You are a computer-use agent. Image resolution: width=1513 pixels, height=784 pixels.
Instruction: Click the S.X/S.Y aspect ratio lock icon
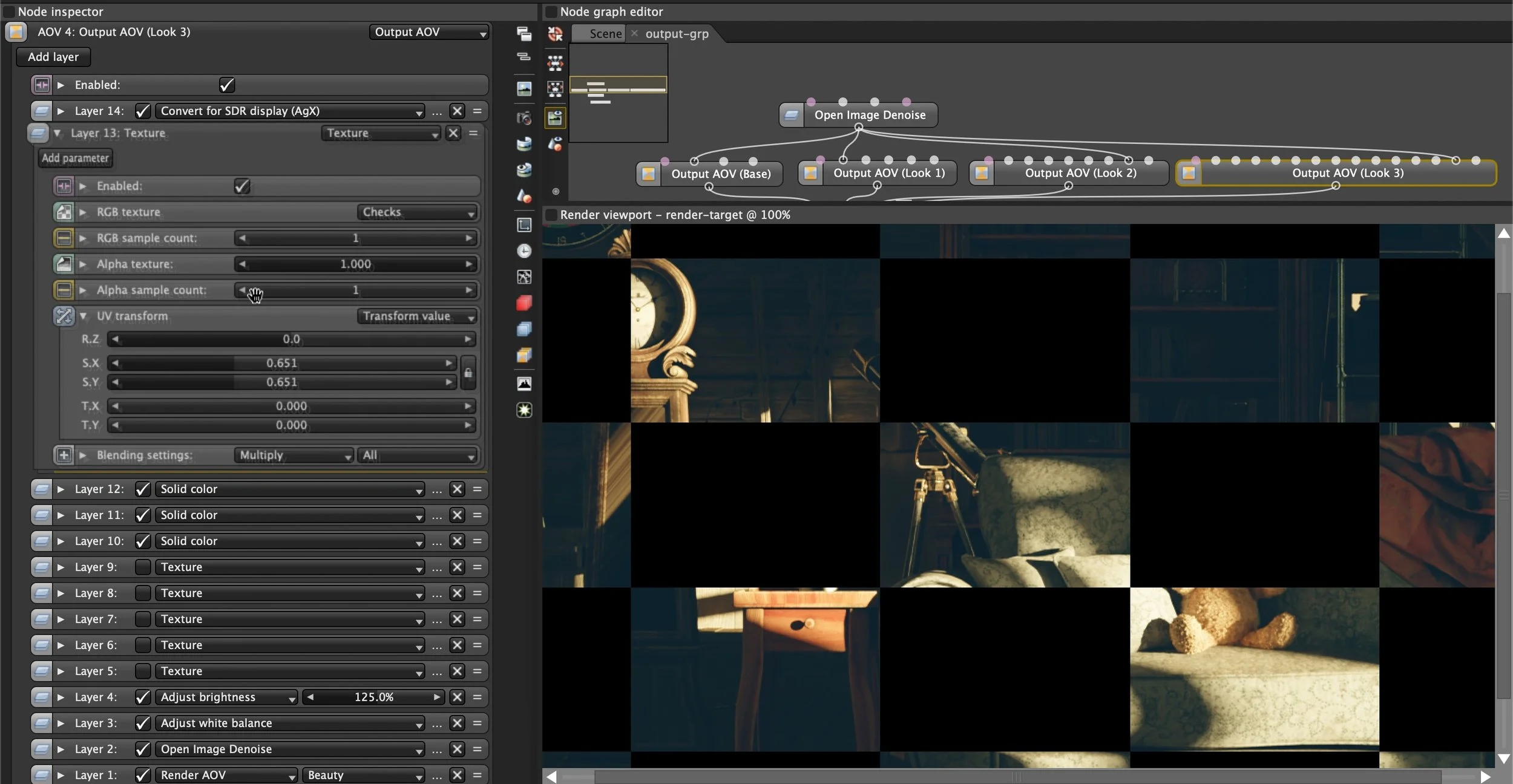[x=468, y=373]
